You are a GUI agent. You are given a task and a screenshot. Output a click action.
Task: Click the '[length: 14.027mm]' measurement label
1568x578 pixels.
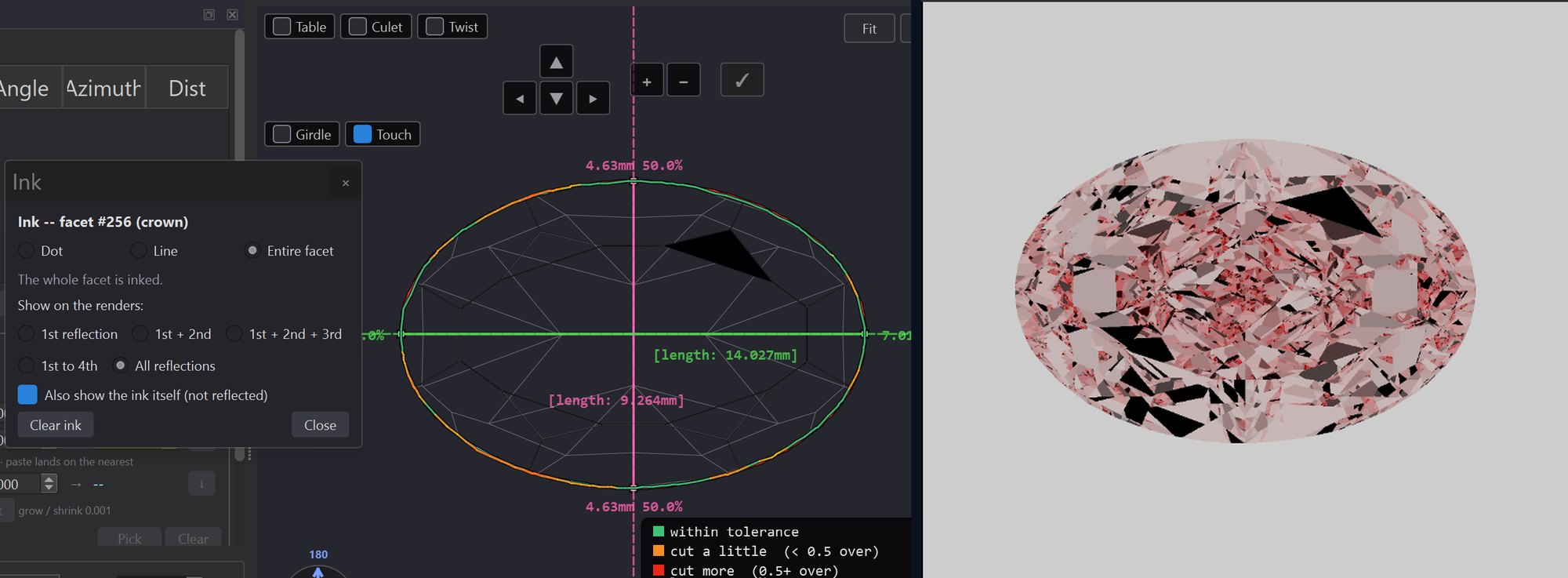pyautogui.click(x=725, y=355)
